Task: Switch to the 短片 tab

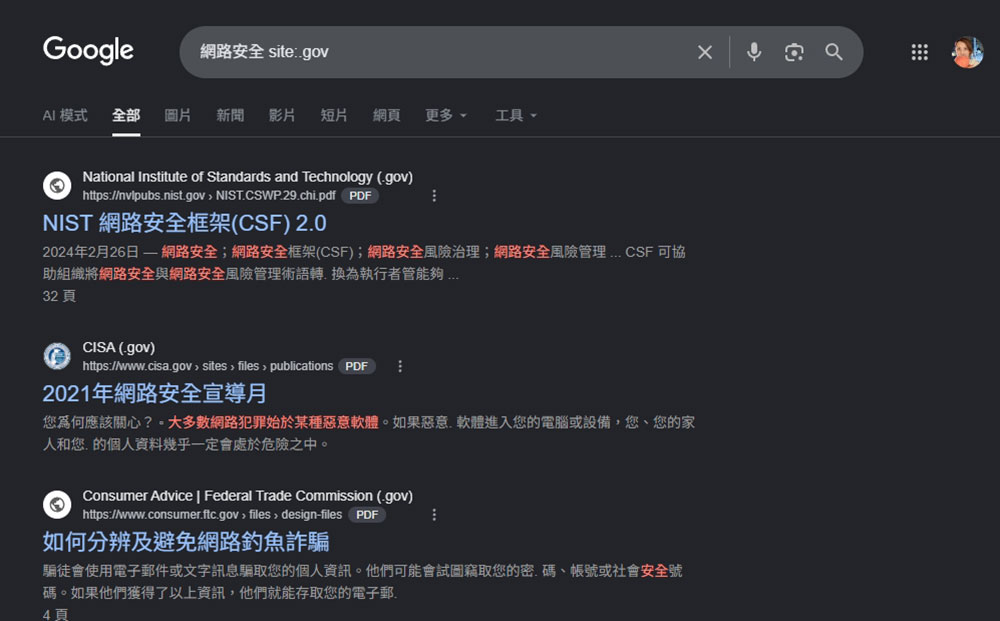Action: point(334,115)
